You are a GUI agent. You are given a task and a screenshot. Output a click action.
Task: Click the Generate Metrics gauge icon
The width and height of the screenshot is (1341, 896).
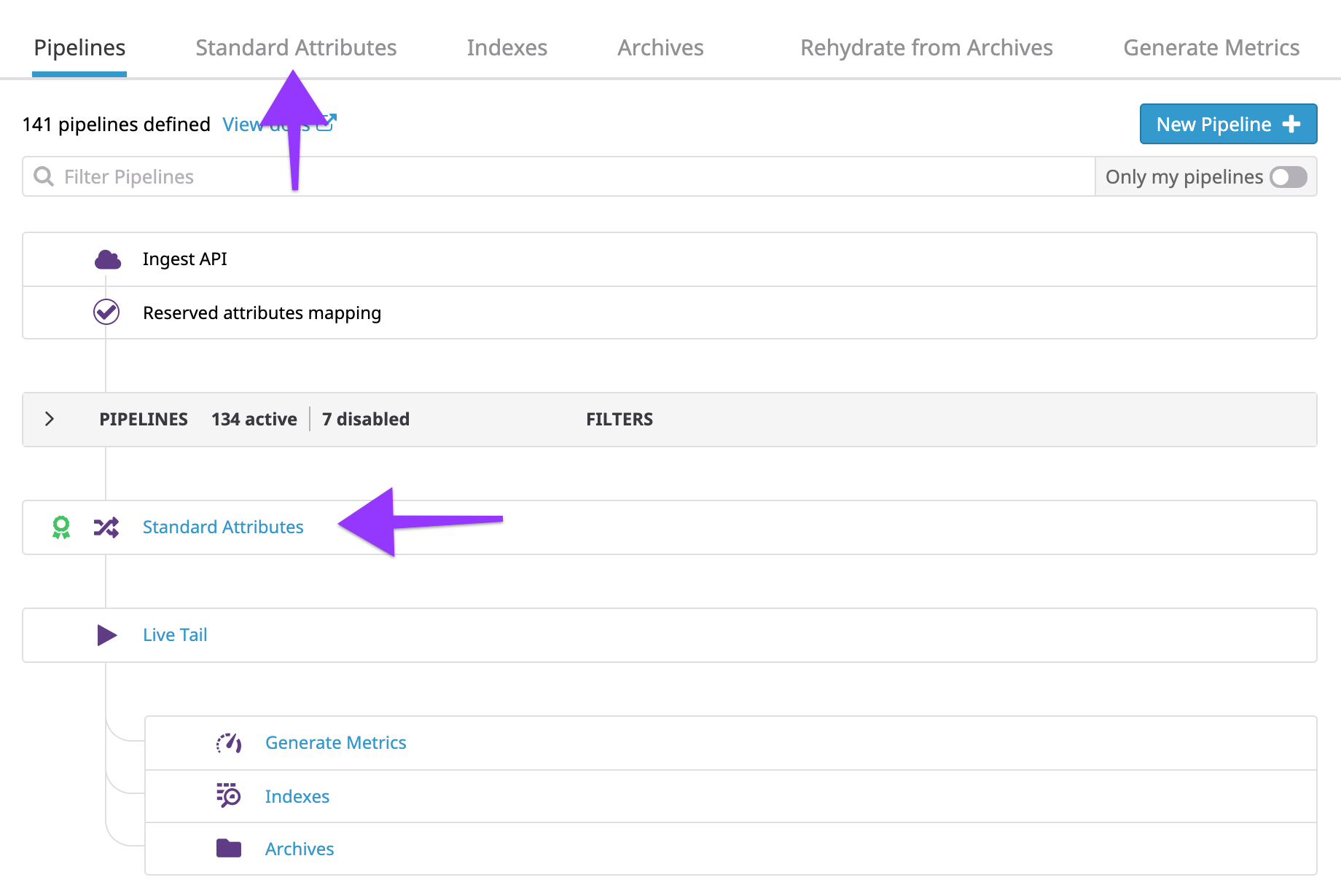coord(229,743)
